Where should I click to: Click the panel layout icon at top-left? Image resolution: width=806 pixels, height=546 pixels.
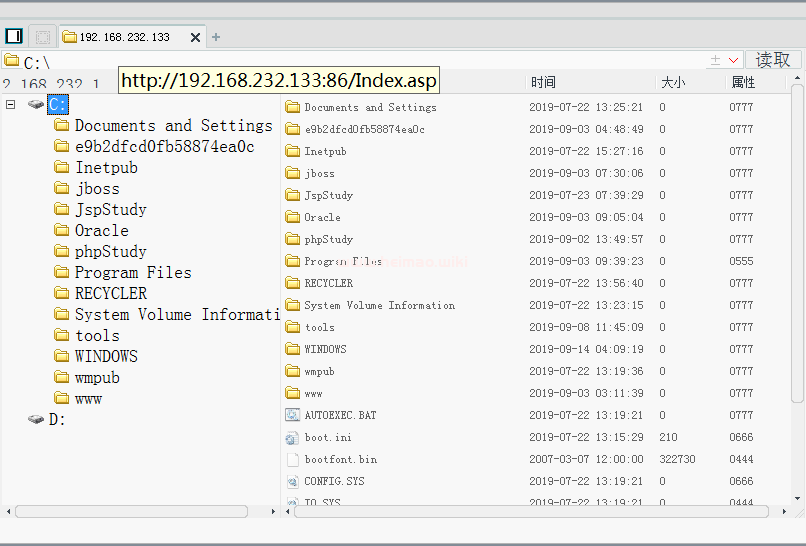pos(14,37)
